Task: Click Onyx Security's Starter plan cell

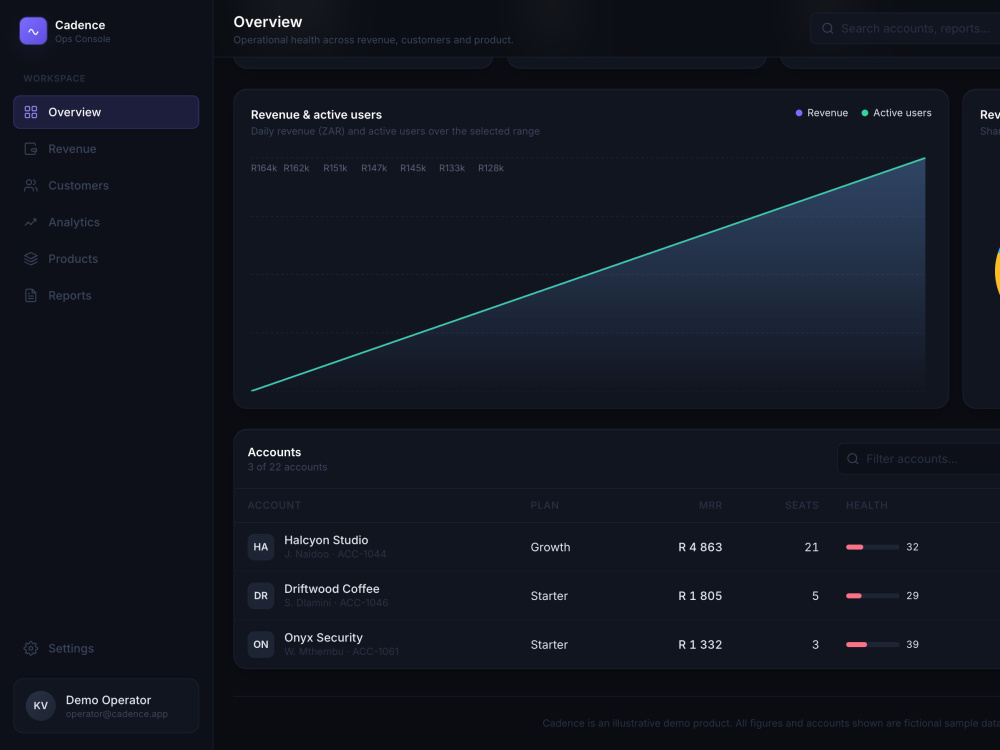Action: (549, 644)
